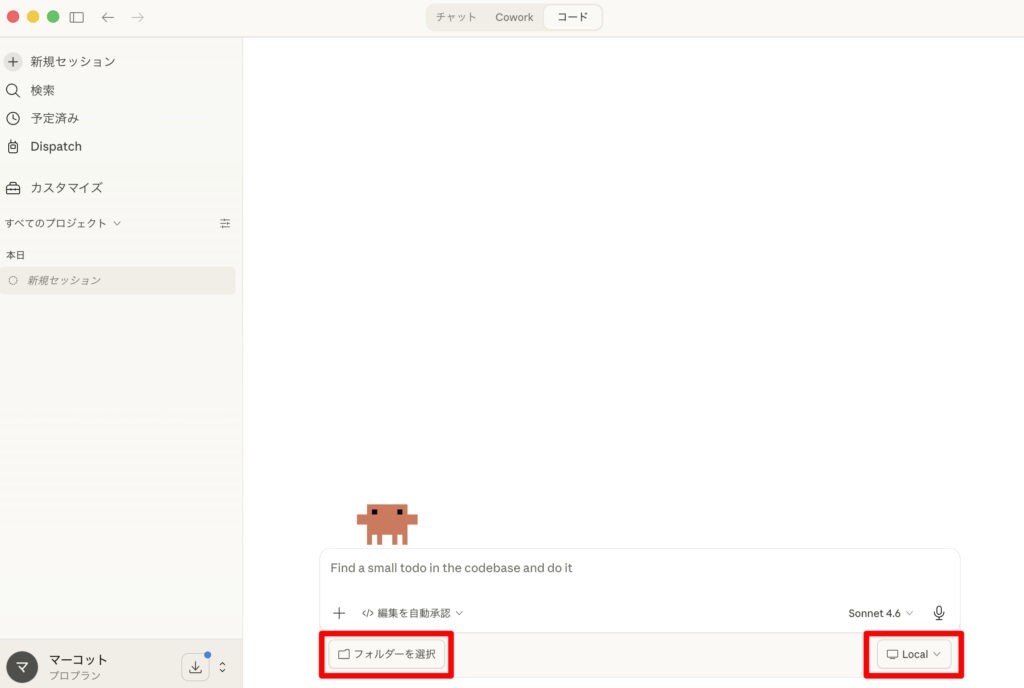The height and width of the screenshot is (688, 1024).
Task: Click the plus attach icon in prompt box
Action: [339, 613]
